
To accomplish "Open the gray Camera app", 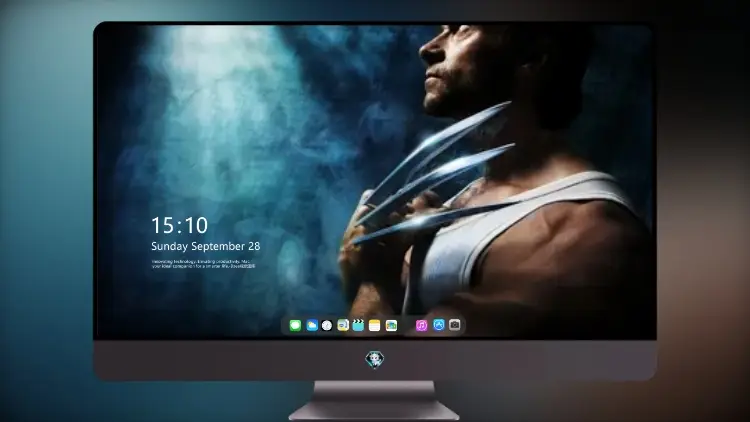I will coord(455,325).
